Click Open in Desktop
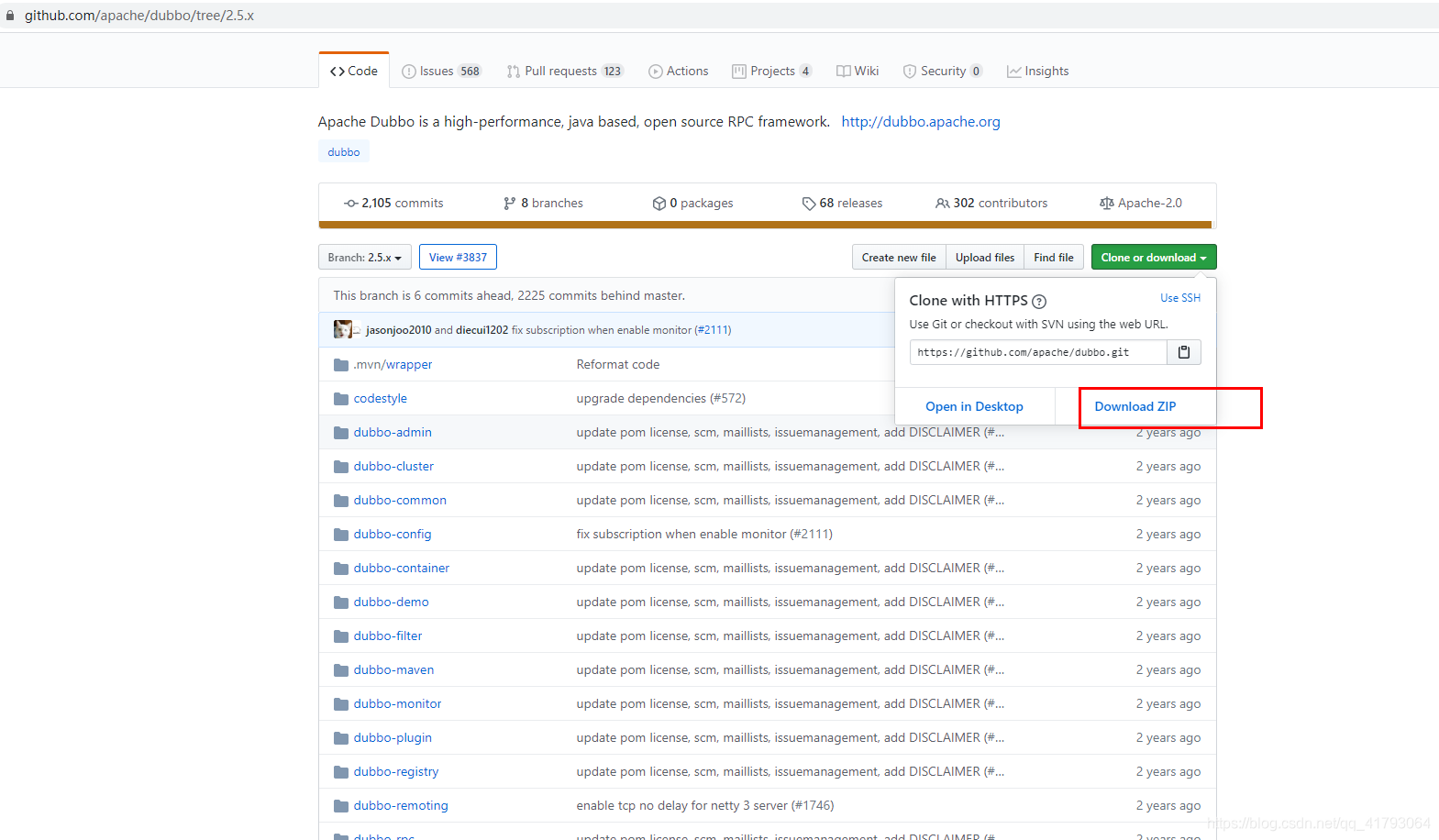This screenshot has height=840, width=1439. click(974, 406)
